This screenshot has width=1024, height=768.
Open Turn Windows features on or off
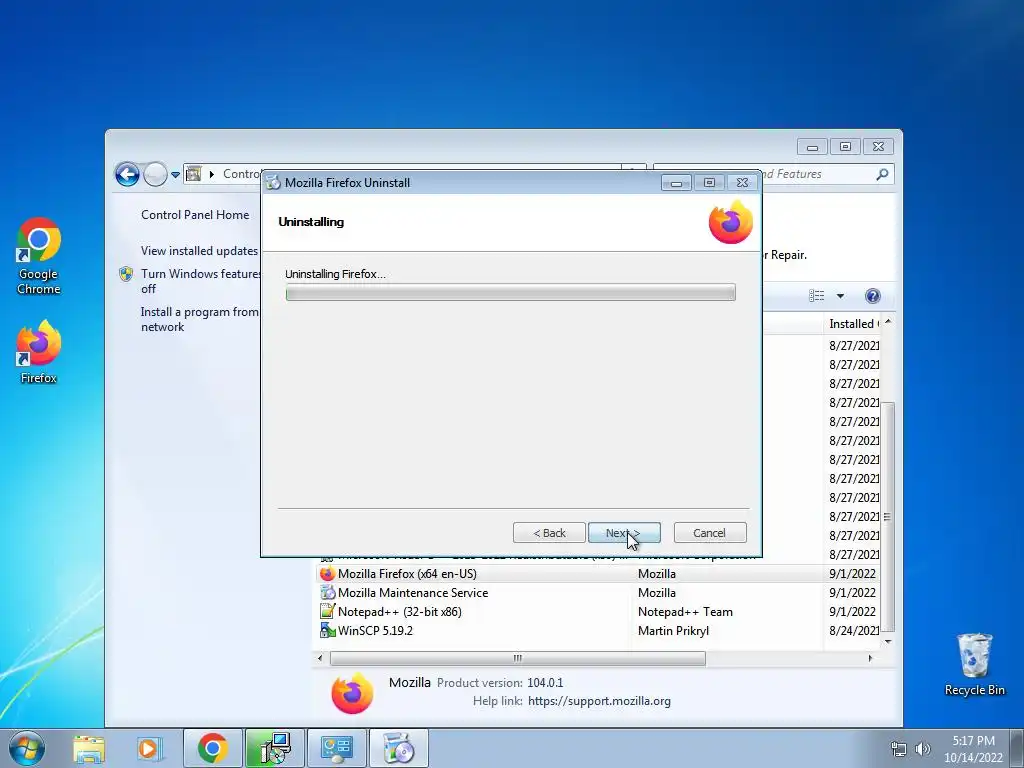tap(201, 281)
